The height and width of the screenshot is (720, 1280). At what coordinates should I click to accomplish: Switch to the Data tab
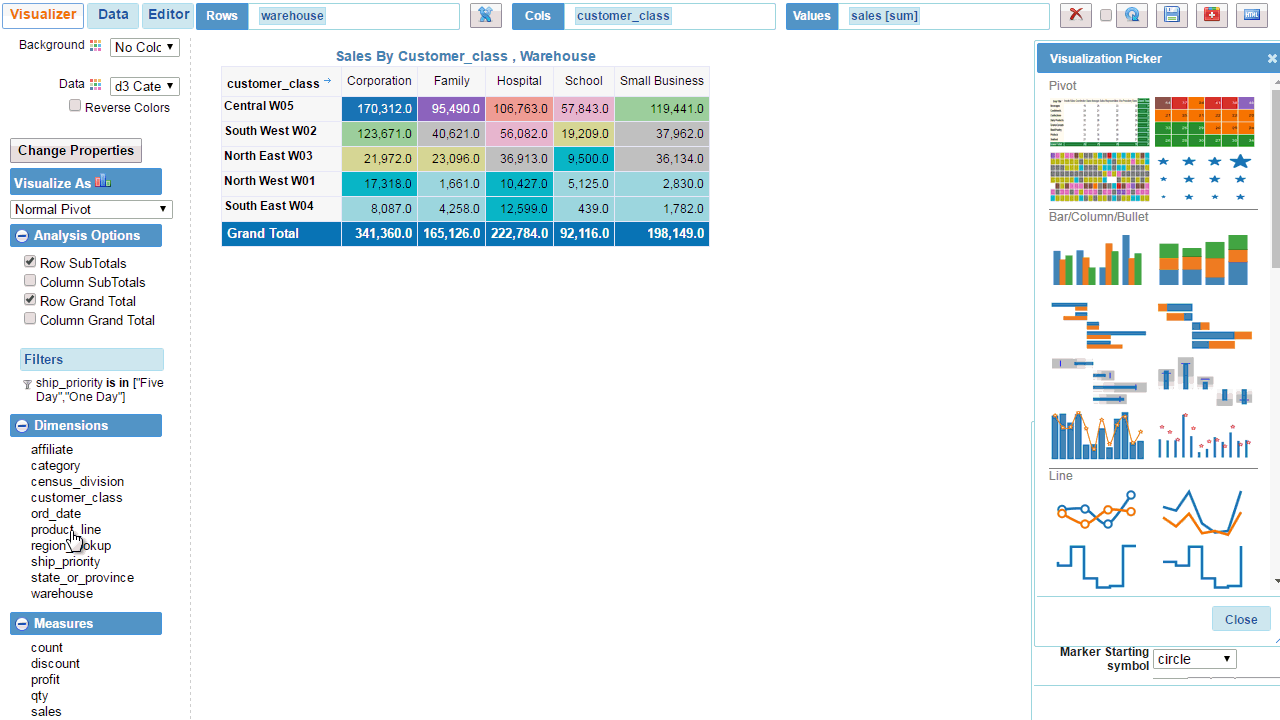click(112, 15)
